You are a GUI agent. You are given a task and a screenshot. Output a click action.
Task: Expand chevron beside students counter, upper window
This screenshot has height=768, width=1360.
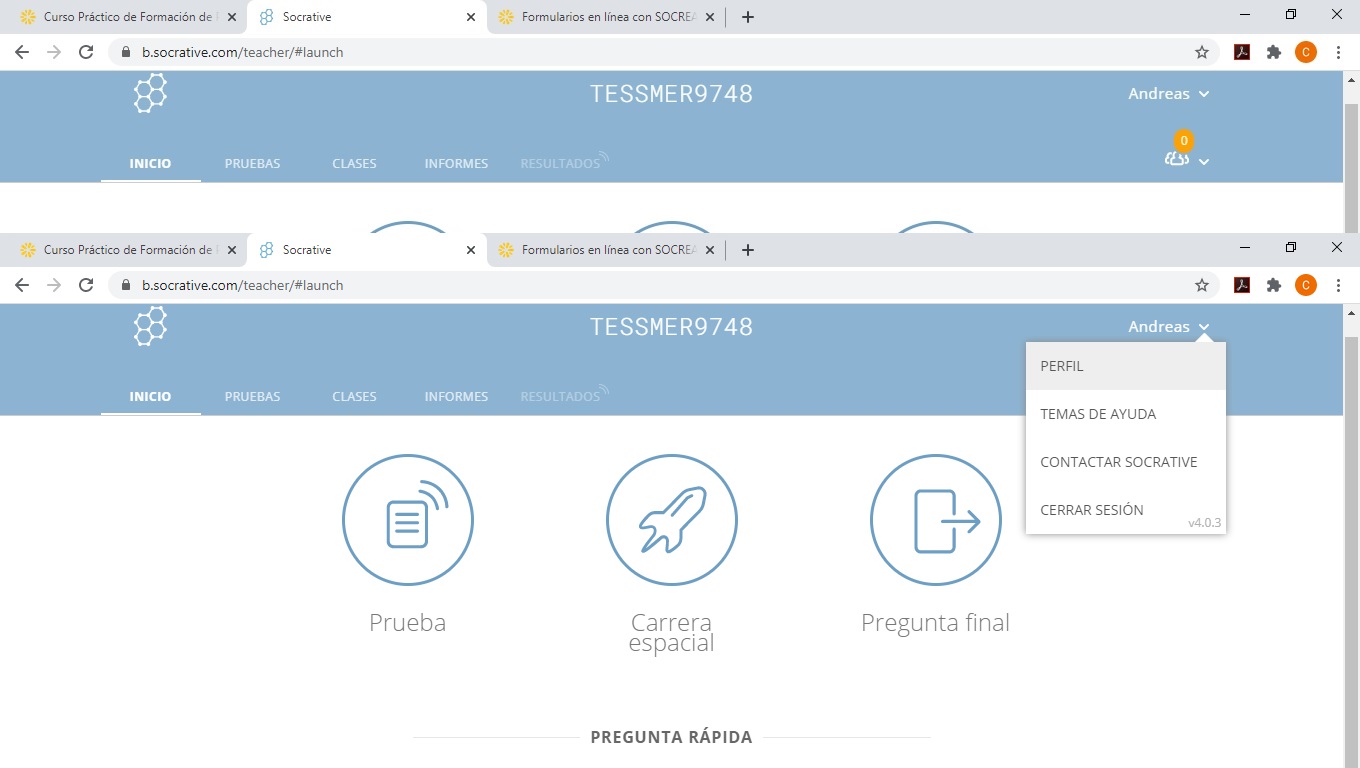tap(1204, 161)
